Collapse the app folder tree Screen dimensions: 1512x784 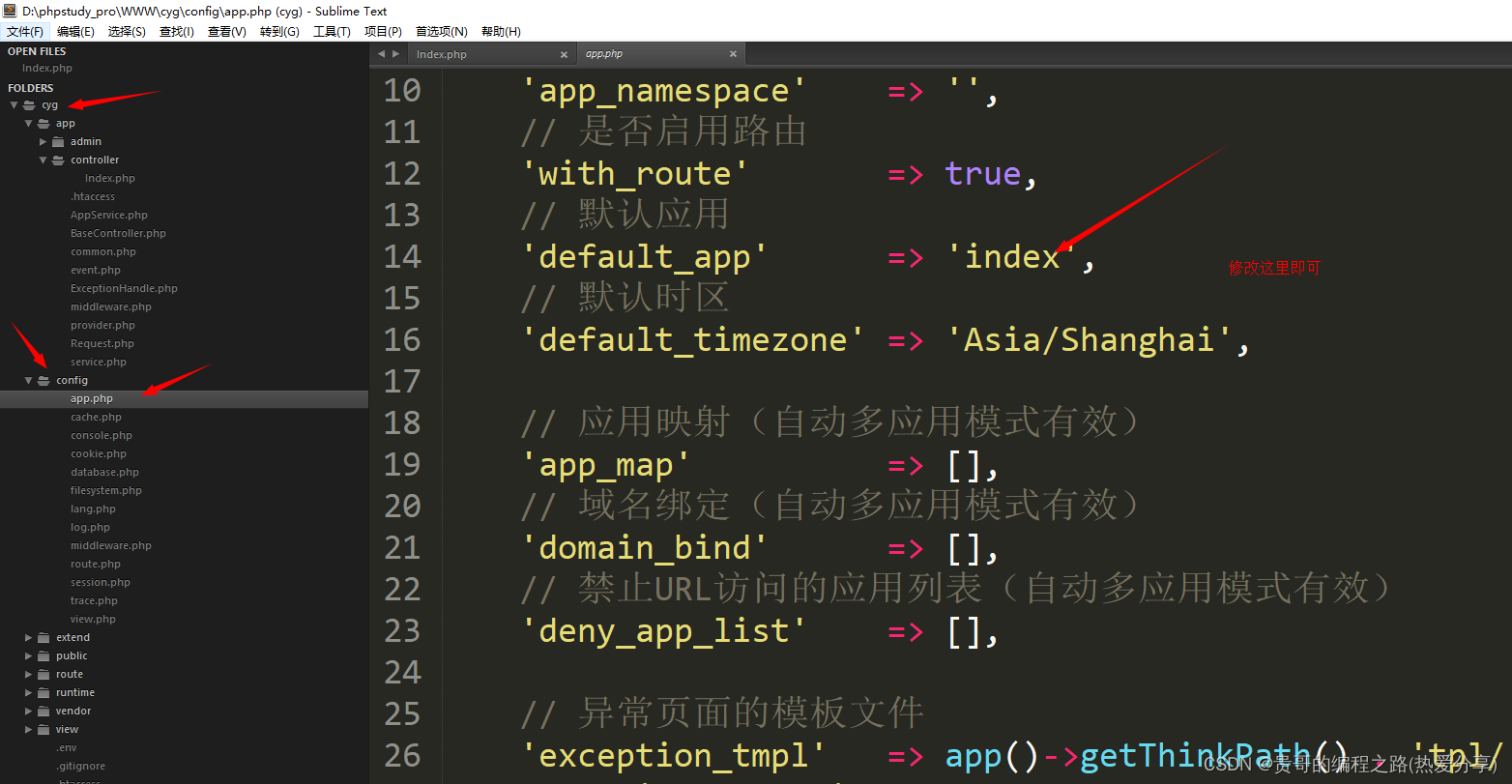28,124
